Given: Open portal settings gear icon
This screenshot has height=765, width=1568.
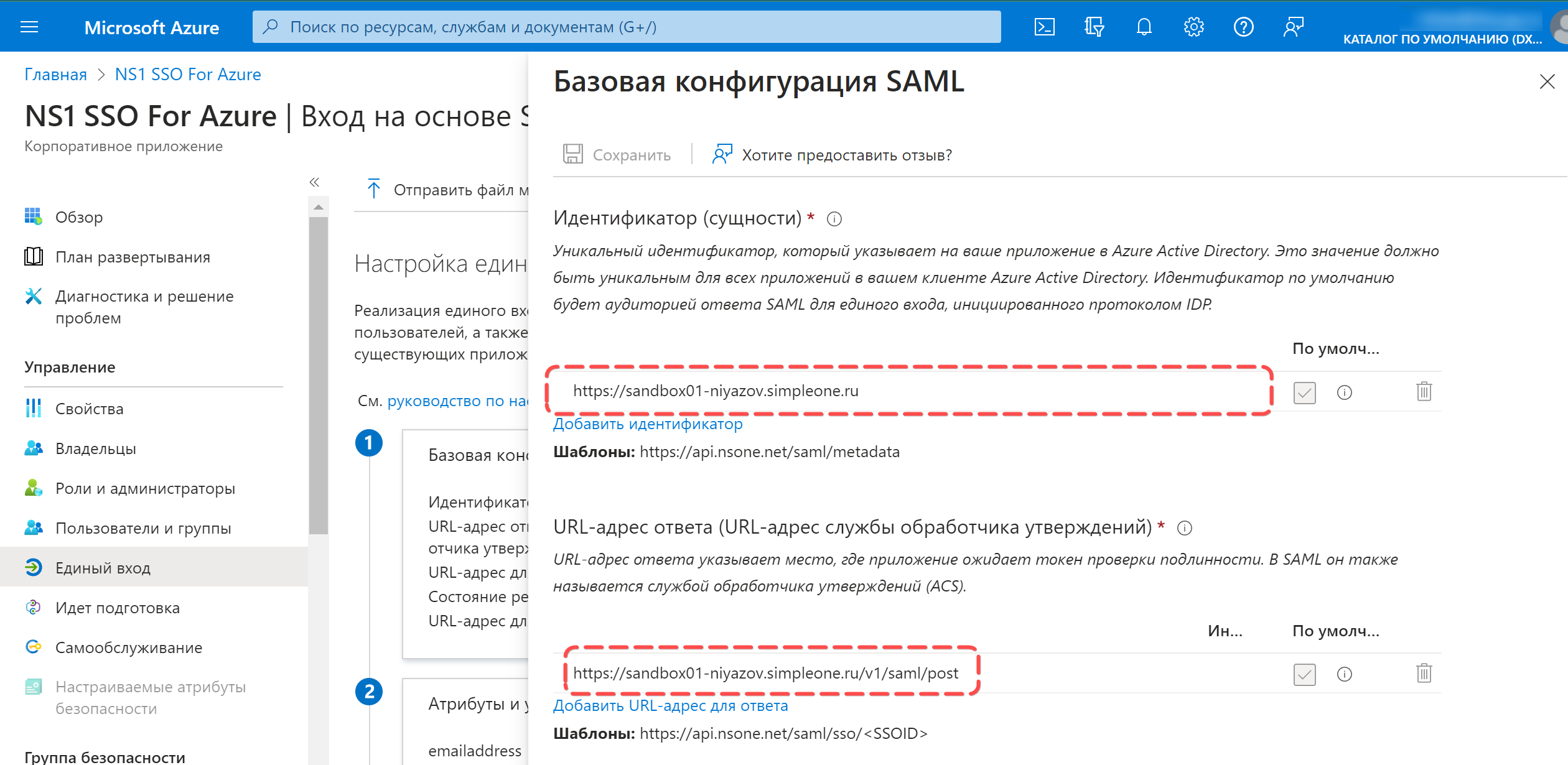Looking at the screenshot, I should (x=1193, y=27).
